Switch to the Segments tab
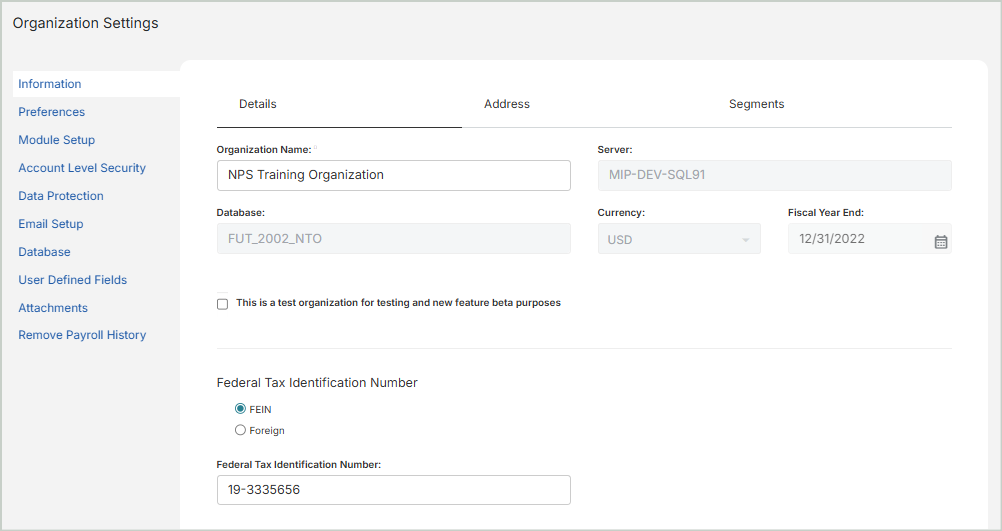 (756, 104)
